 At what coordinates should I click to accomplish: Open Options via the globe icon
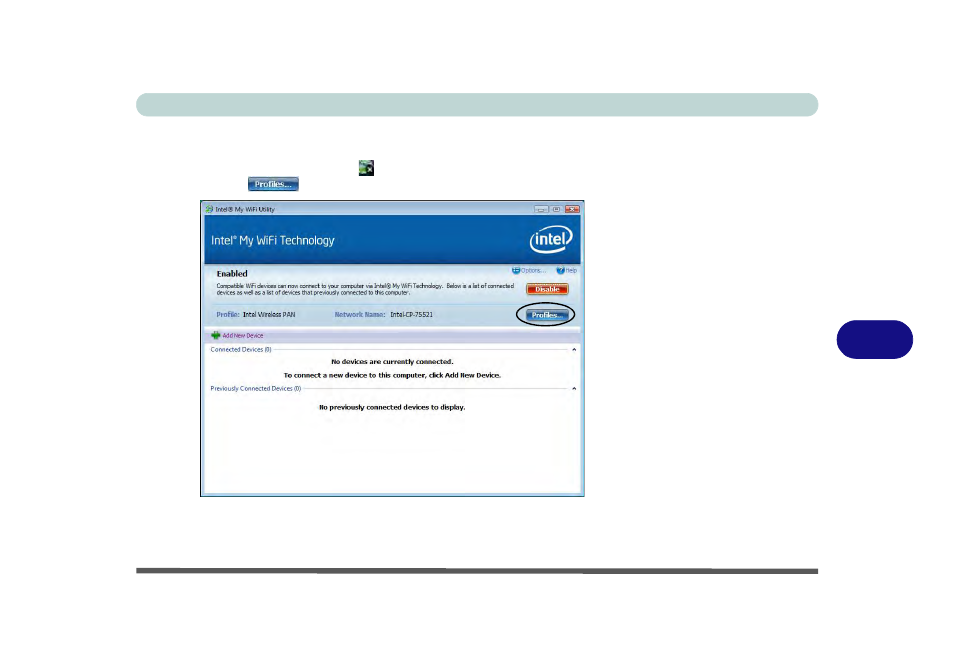516,270
